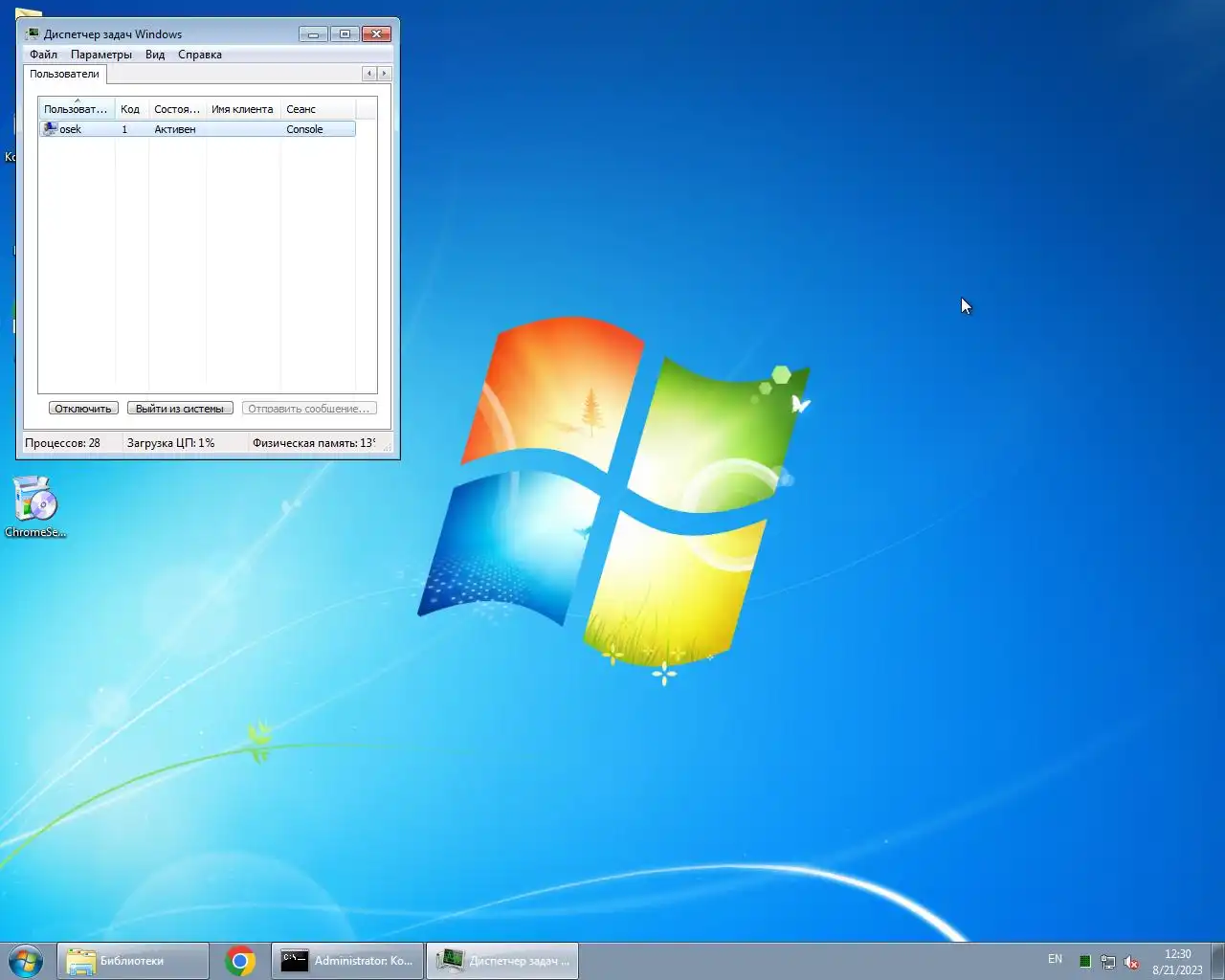Click the green CPU meter tray icon
The height and width of the screenshot is (980, 1225).
pos(1084,962)
